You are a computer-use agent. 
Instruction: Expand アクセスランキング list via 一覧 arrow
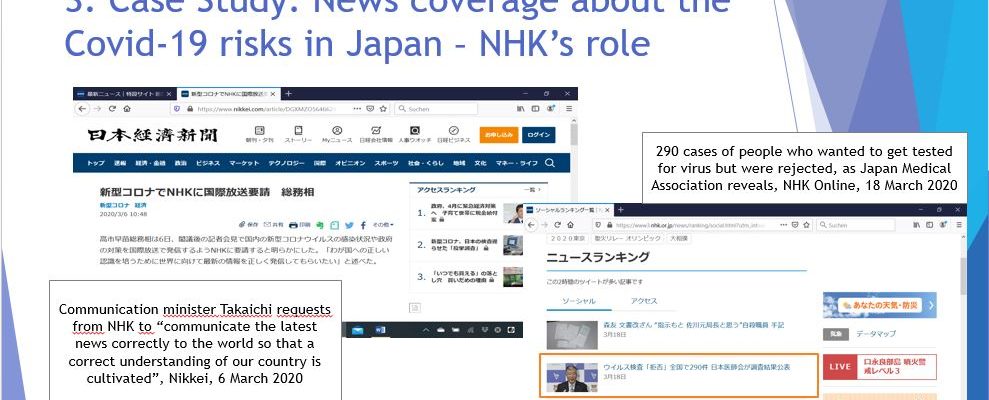pos(533,189)
